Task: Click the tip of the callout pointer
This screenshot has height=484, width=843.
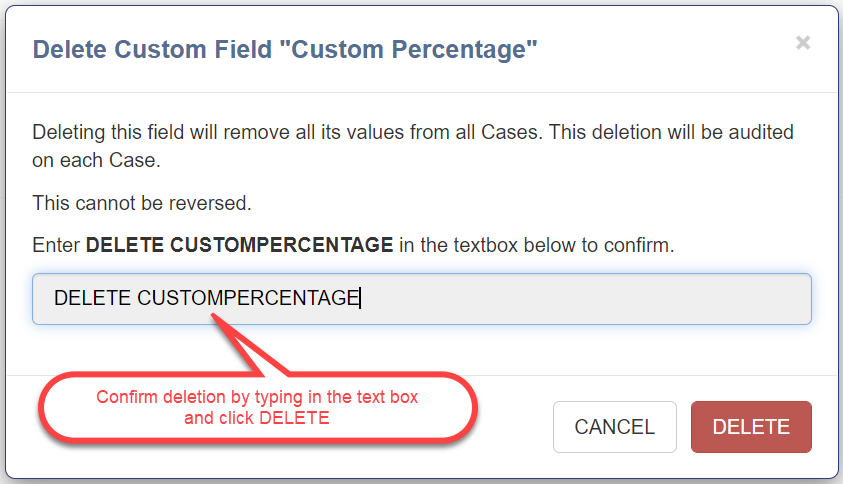Action: 213,316
